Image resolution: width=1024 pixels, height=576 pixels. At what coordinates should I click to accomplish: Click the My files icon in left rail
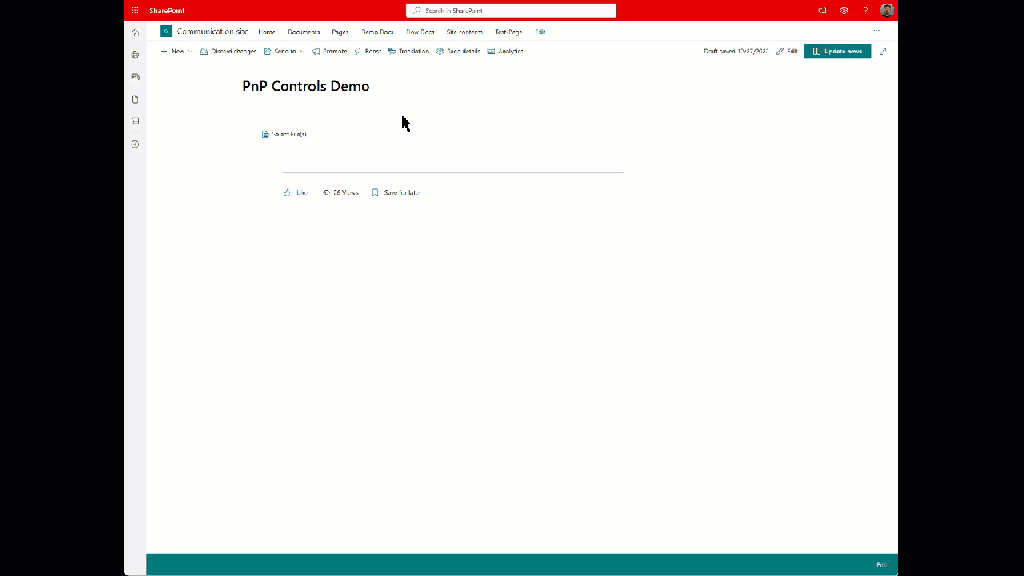pyautogui.click(x=135, y=99)
